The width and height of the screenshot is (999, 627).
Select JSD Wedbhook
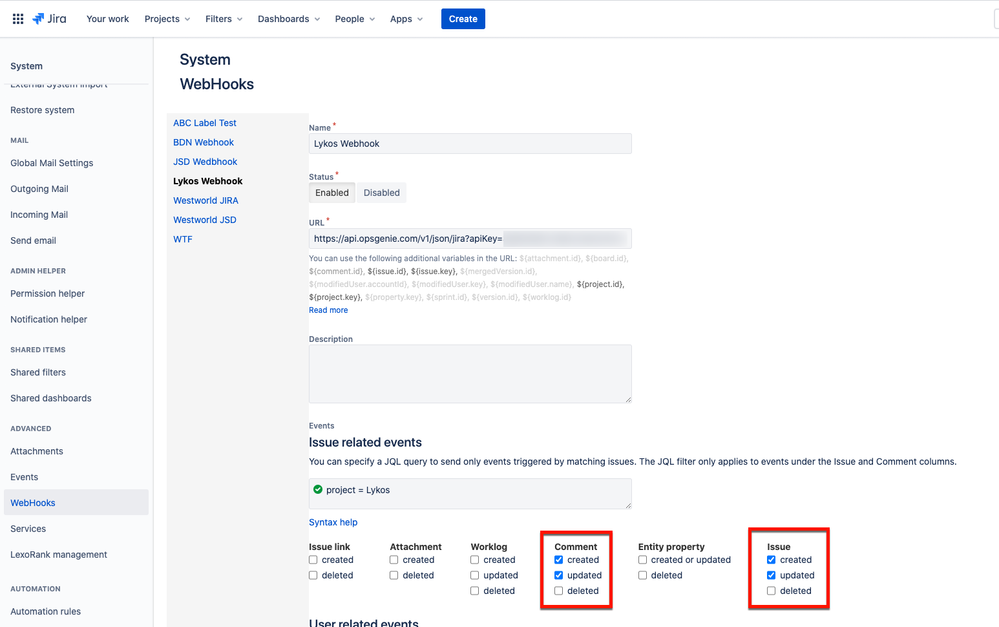205,162
